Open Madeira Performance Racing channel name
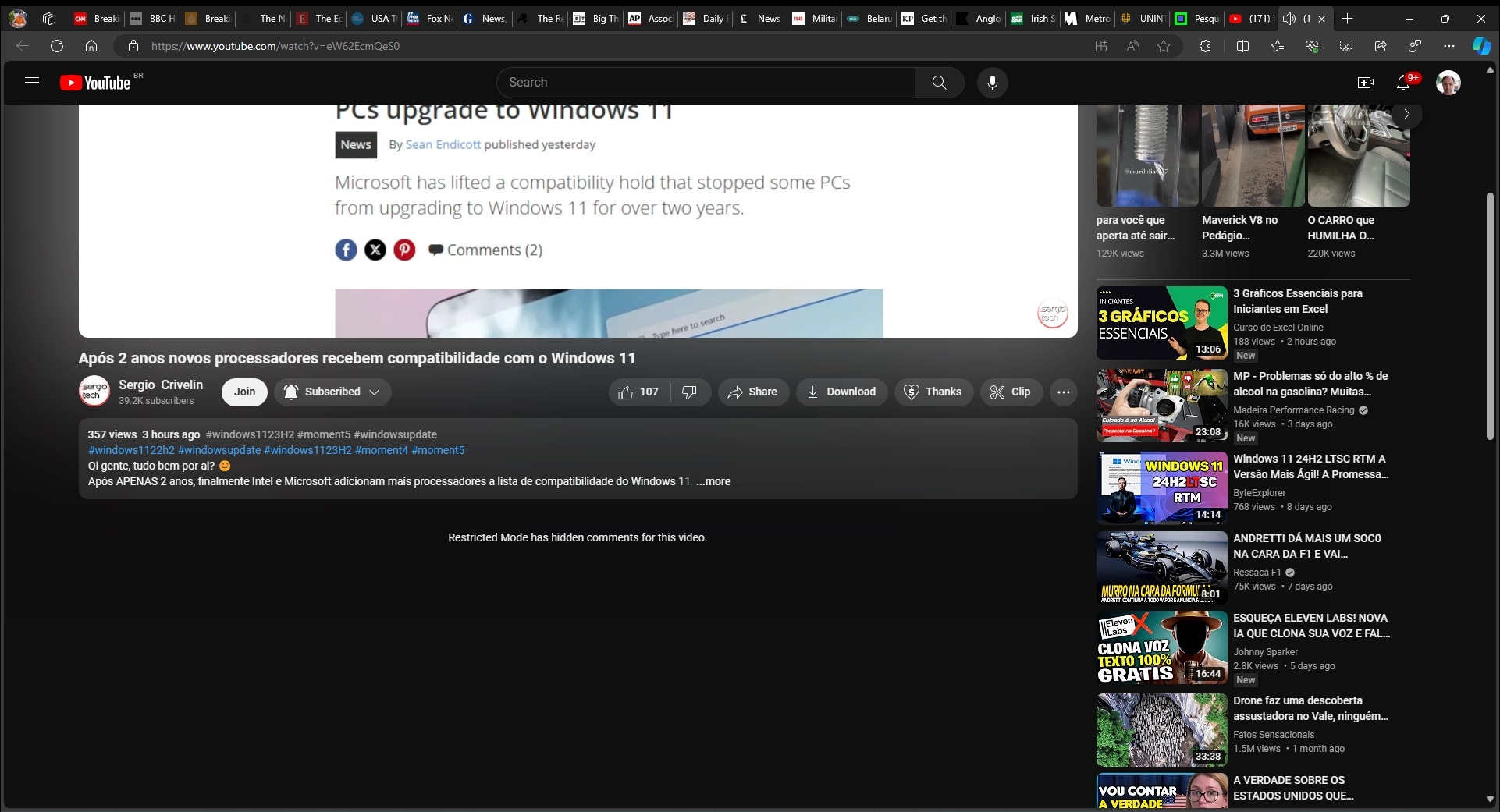Viewport: 1500px width, 812px height. pos(1294,410)
